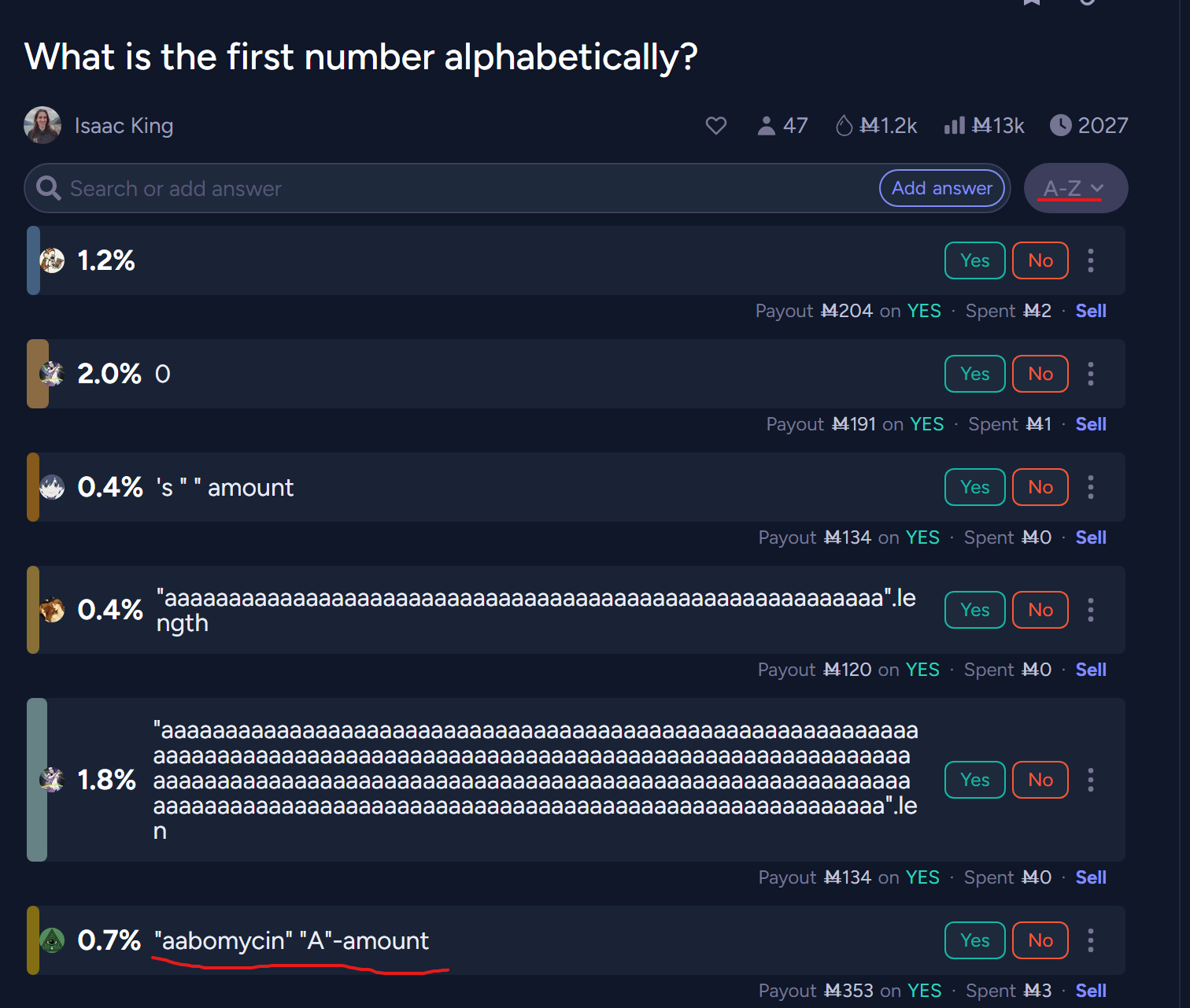Sell position on the "aabomycin" answer
The height and width of the screenshot is (1008, 1190).
click(x=1090, y=991)
